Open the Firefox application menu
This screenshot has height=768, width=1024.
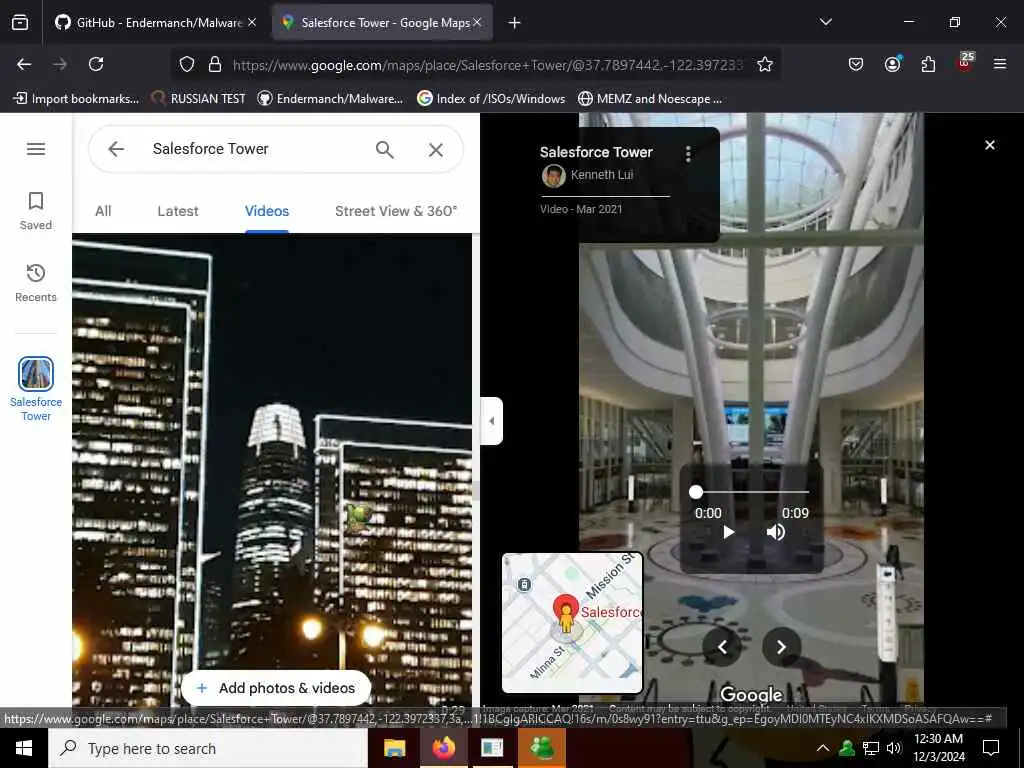click(x=1000, y=64)
